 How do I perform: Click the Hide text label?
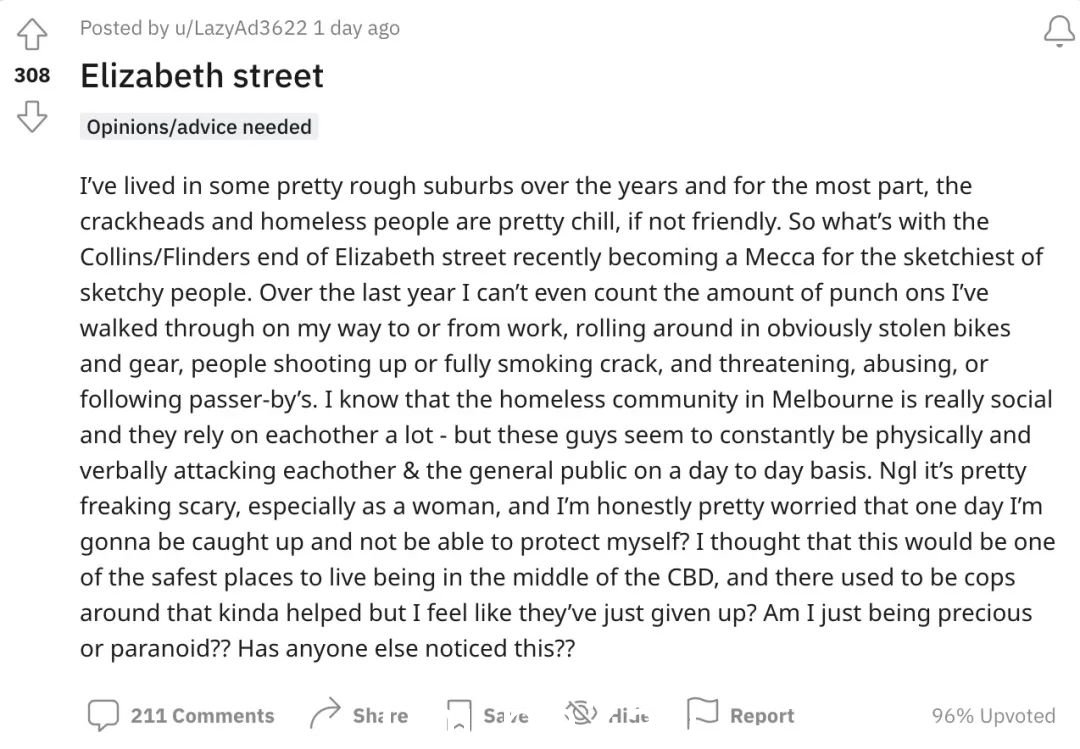click(x=629, y=716)
